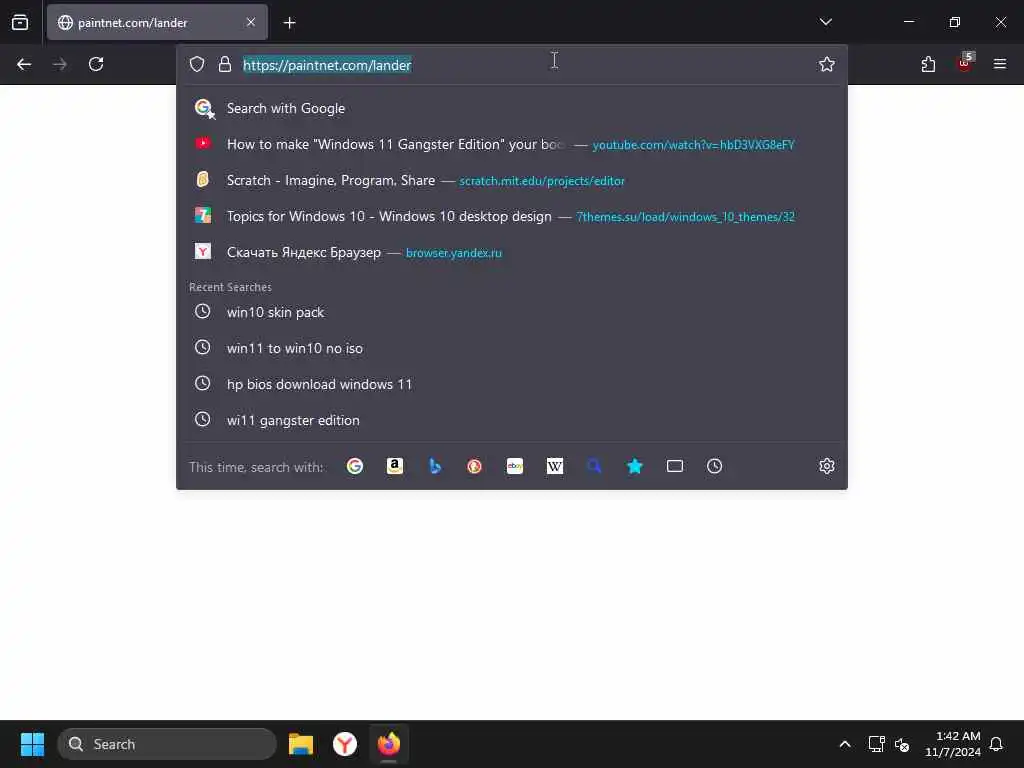Open tracking protection shield icon
Image resolution: width=1024 pixels, height=768 pixels.
197,64
